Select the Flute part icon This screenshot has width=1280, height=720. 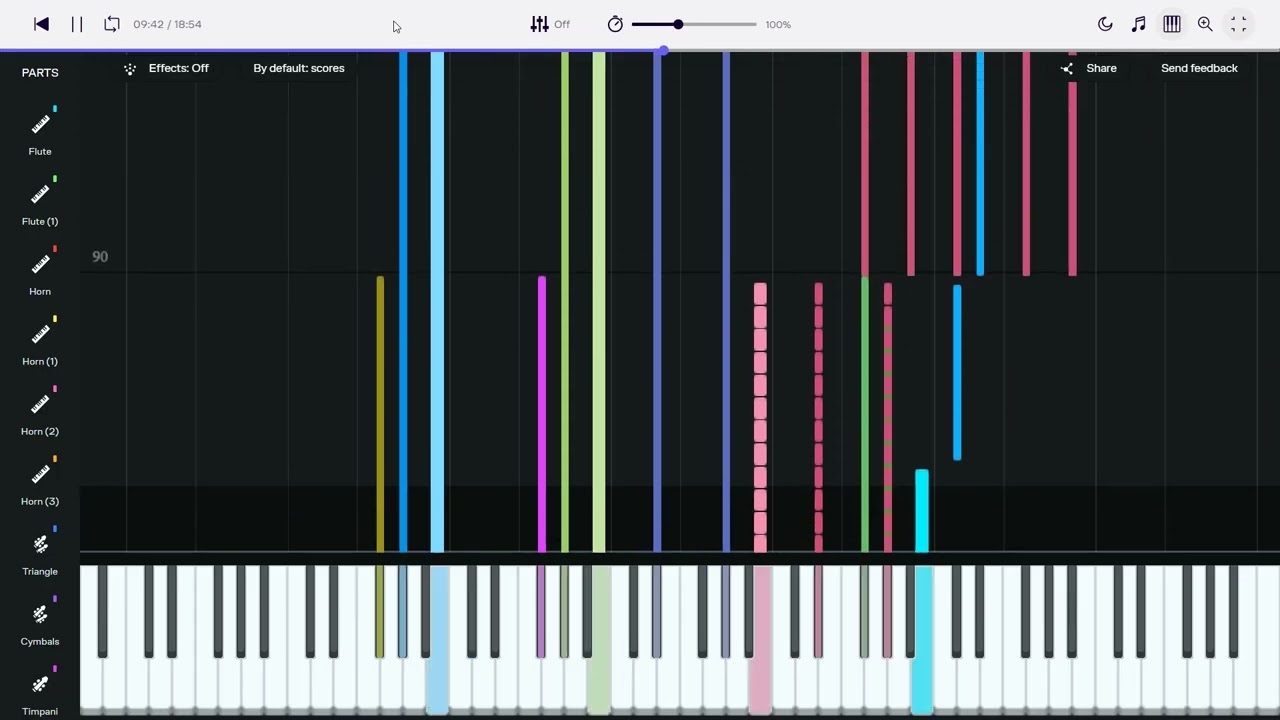[40, 124]
